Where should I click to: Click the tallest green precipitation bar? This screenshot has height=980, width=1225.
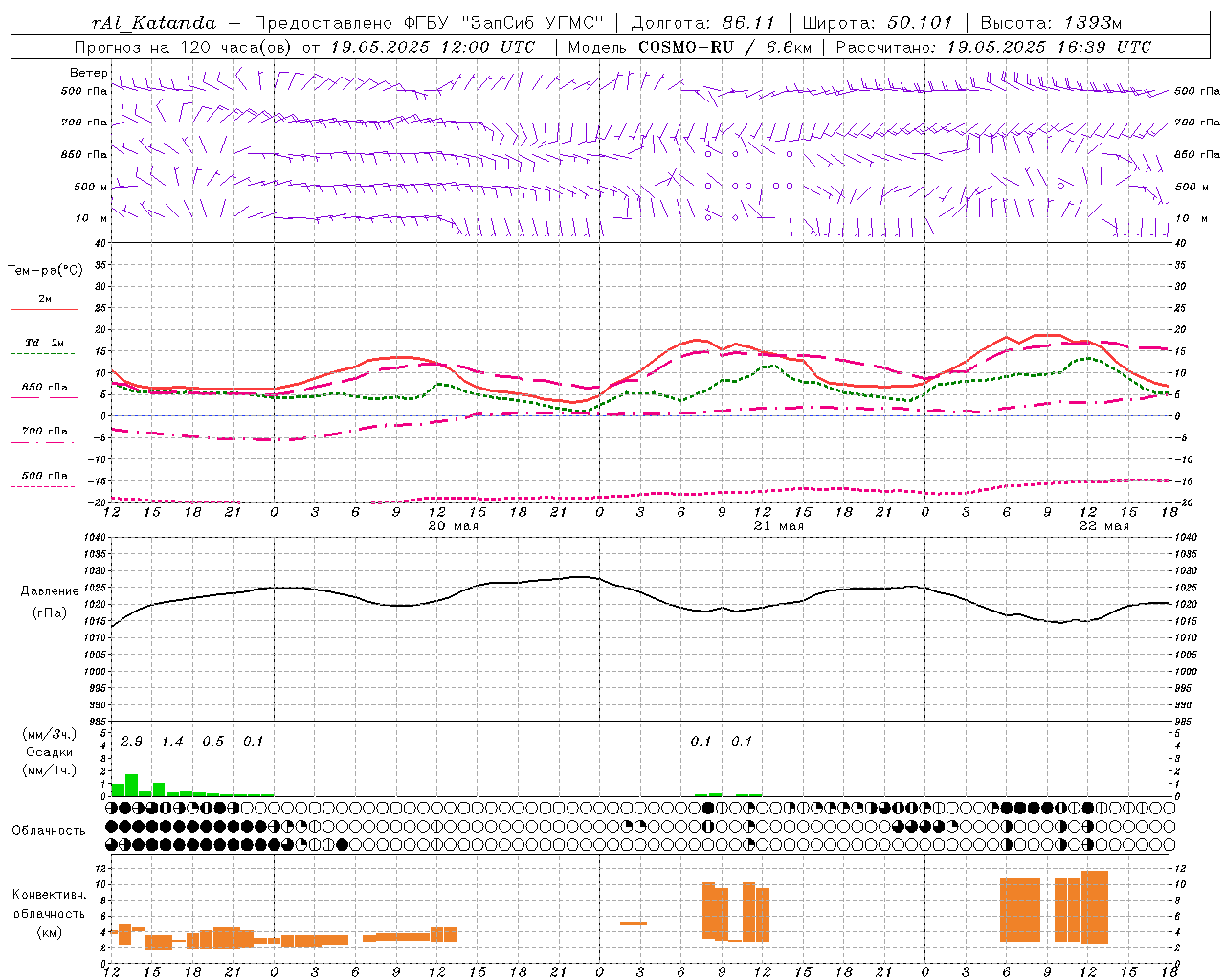pyautogui.click(x=132, y=785)
